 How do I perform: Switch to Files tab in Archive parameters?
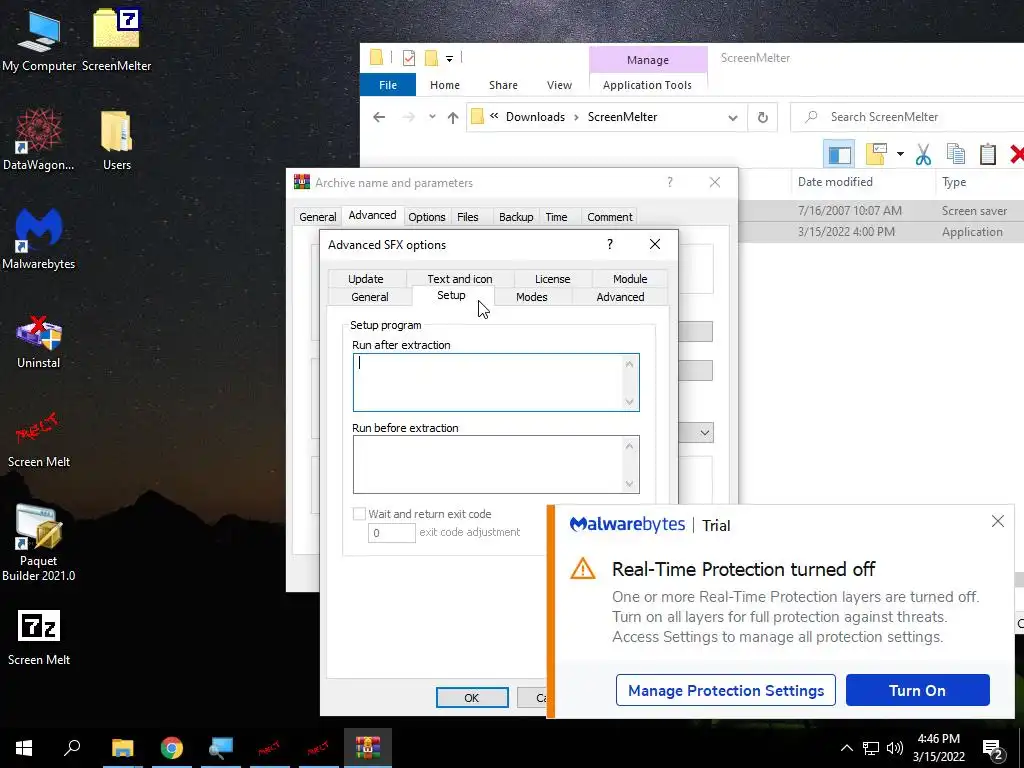coord(468,217)
